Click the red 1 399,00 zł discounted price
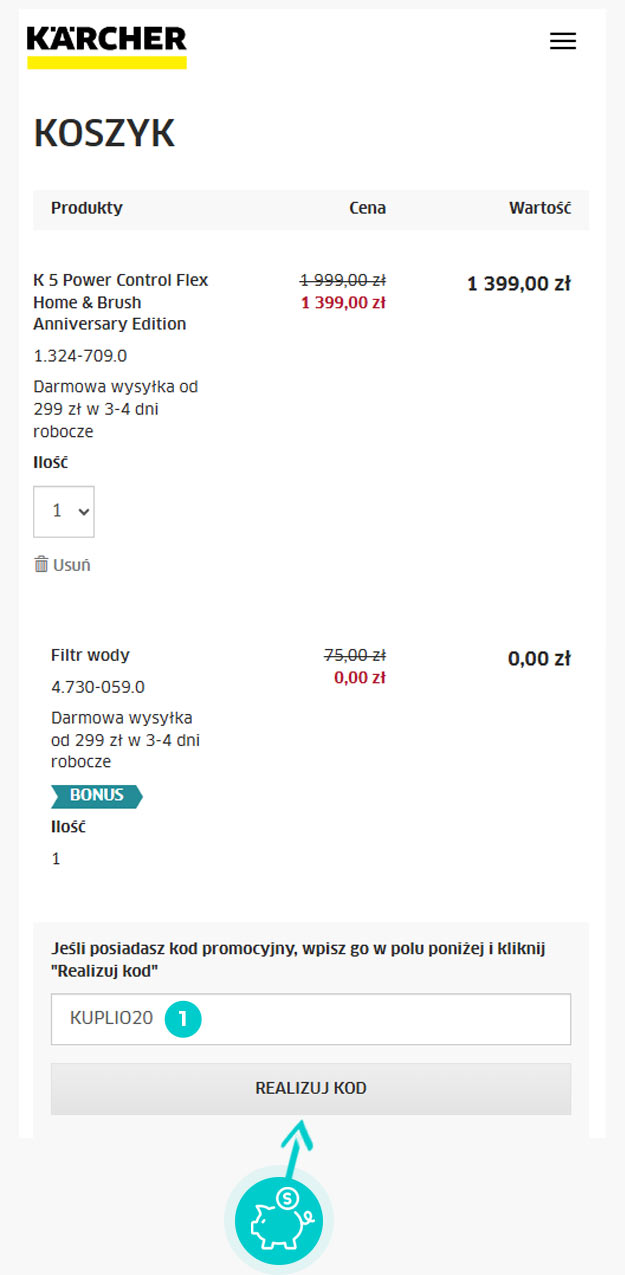The height and width of the screenshot is (1275, 625). tap(343, 302)
